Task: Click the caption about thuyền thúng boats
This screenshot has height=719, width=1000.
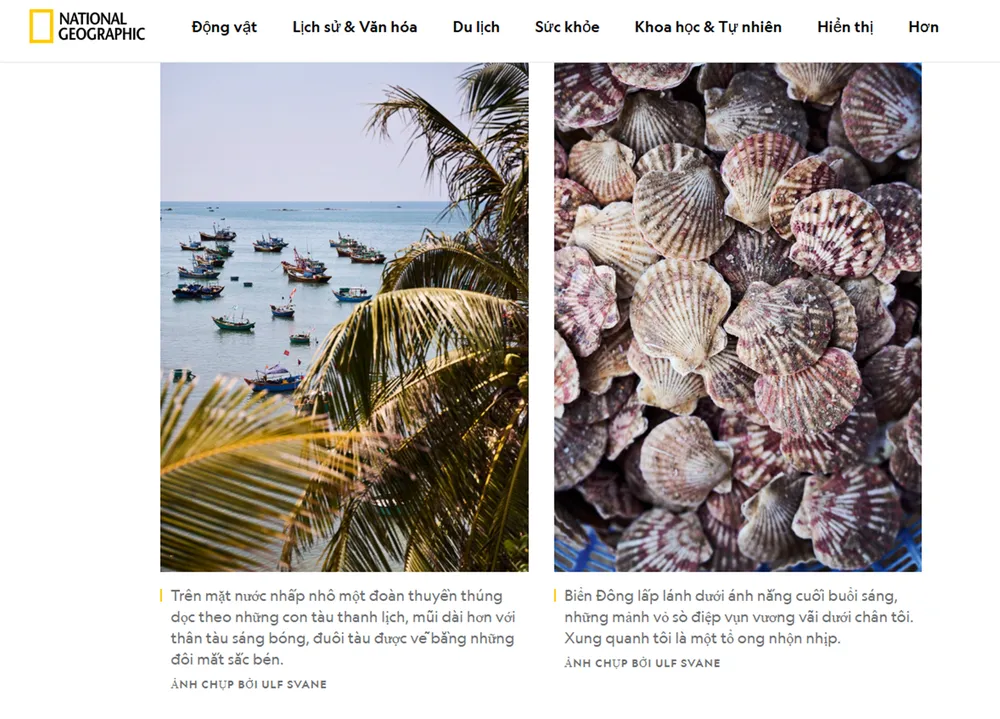Action: pyautogui.click(x=343, y=627)
